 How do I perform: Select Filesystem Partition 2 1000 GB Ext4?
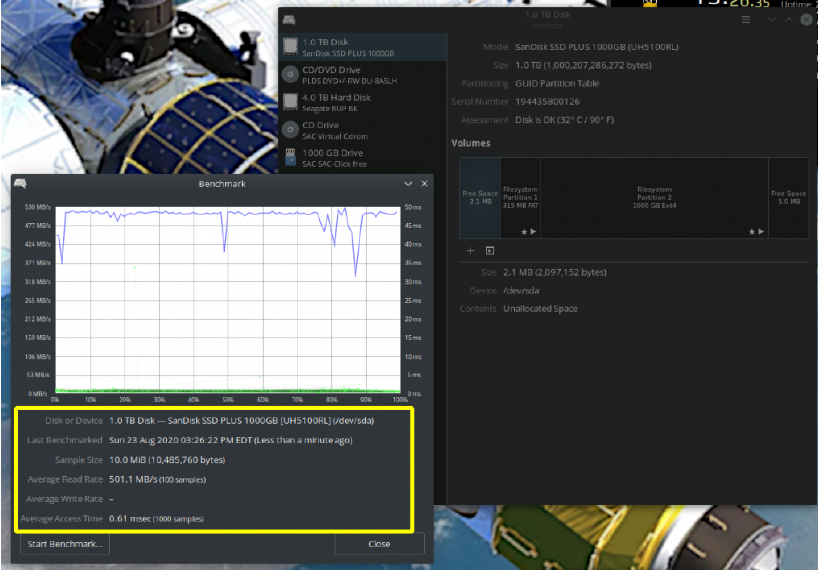click(654, 198)
